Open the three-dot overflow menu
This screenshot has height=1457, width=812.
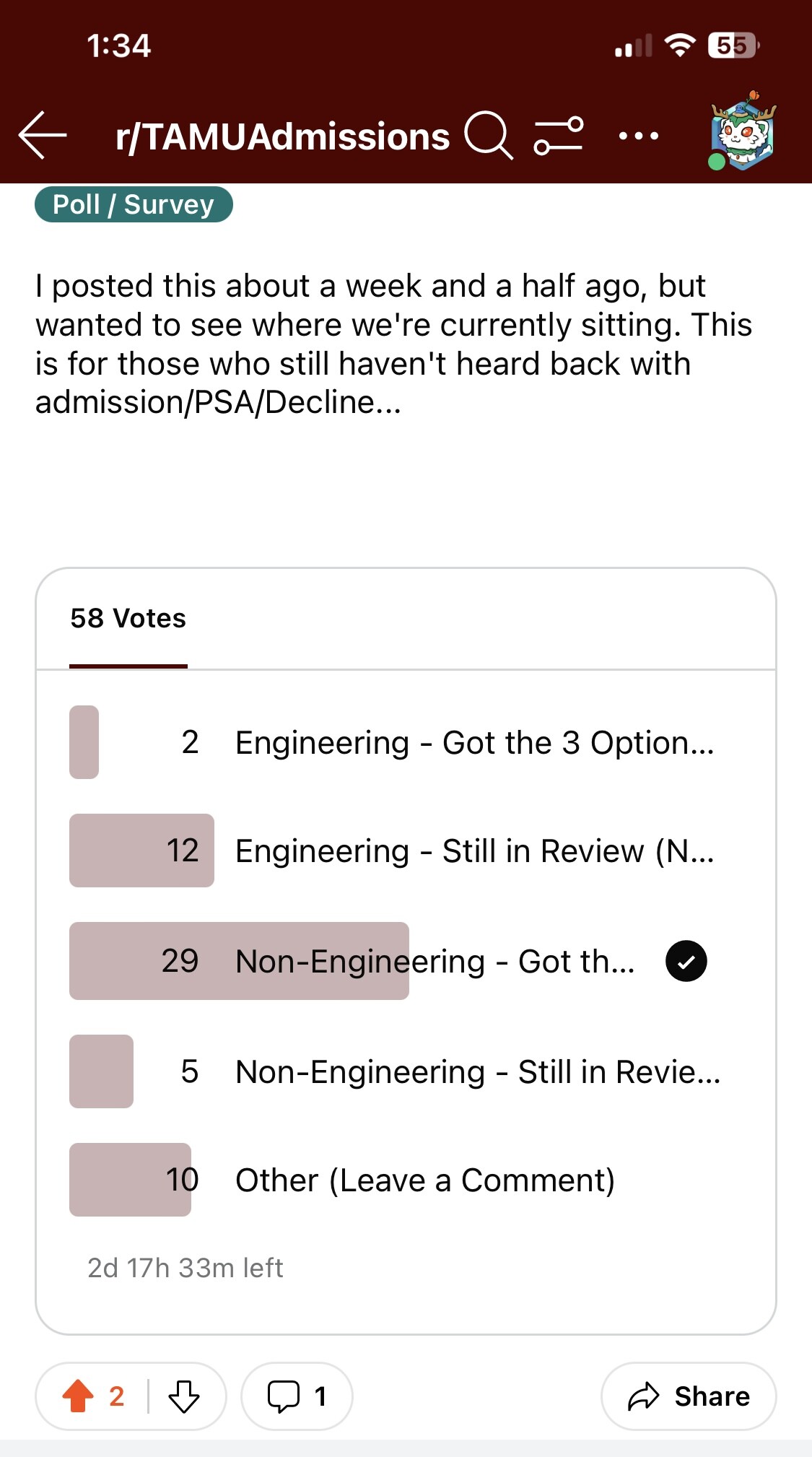(639, 136)
